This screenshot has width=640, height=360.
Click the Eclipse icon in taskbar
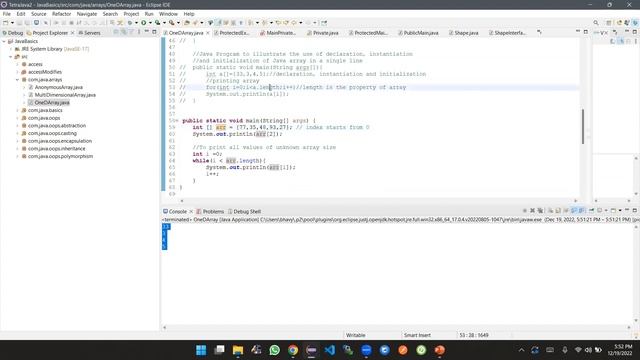(x=311, y=350)
